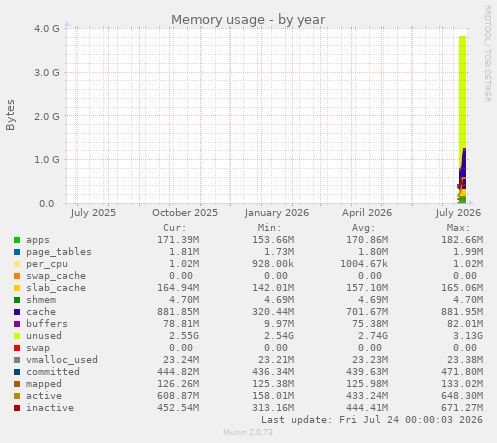Click the 'buffers' legend label
Image resolution: width=497 pixels, height=443 pixels.
pyautogui.click(x=47, y=324)
